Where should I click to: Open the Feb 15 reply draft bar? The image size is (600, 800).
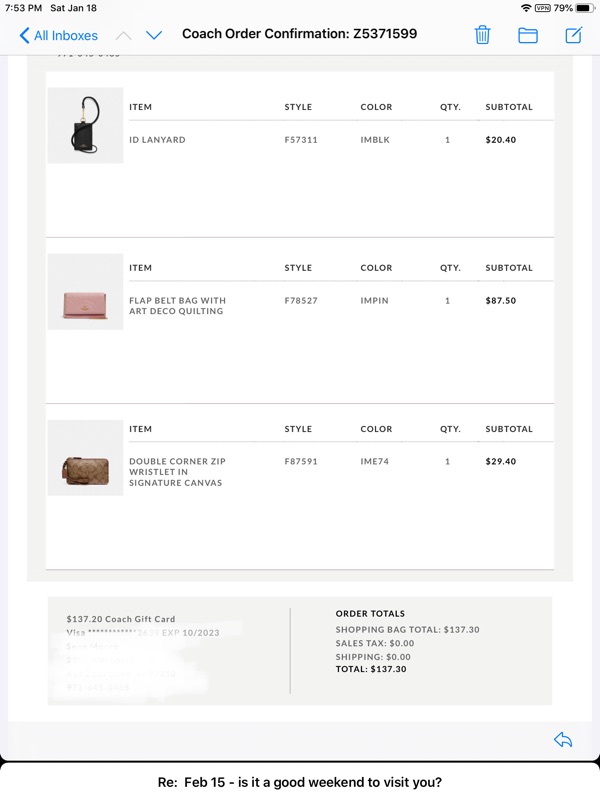(300, 782)
